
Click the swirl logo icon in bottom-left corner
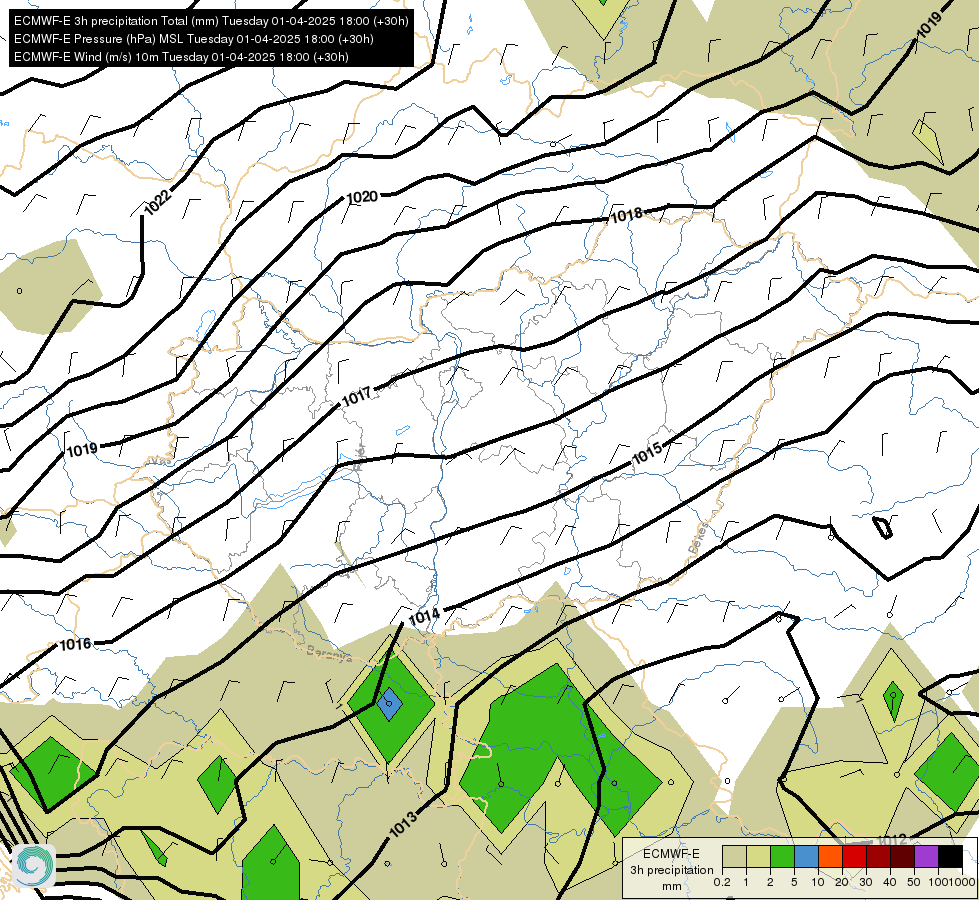click(x=33, y=865)
